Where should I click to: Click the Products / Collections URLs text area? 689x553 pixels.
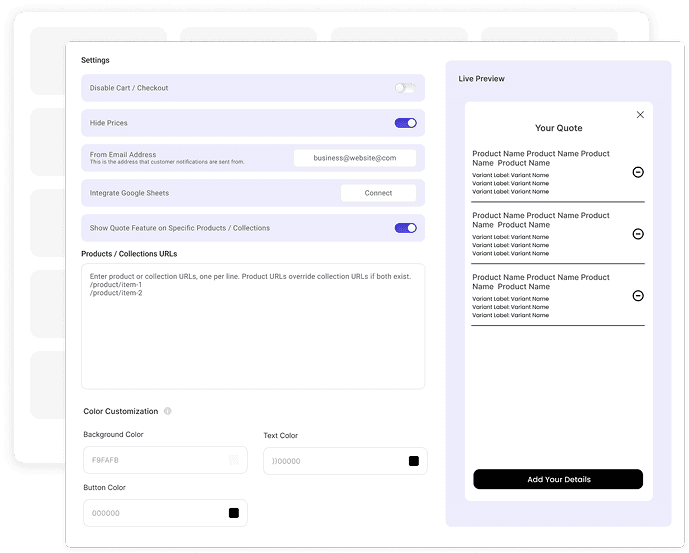tap(253, 326)
